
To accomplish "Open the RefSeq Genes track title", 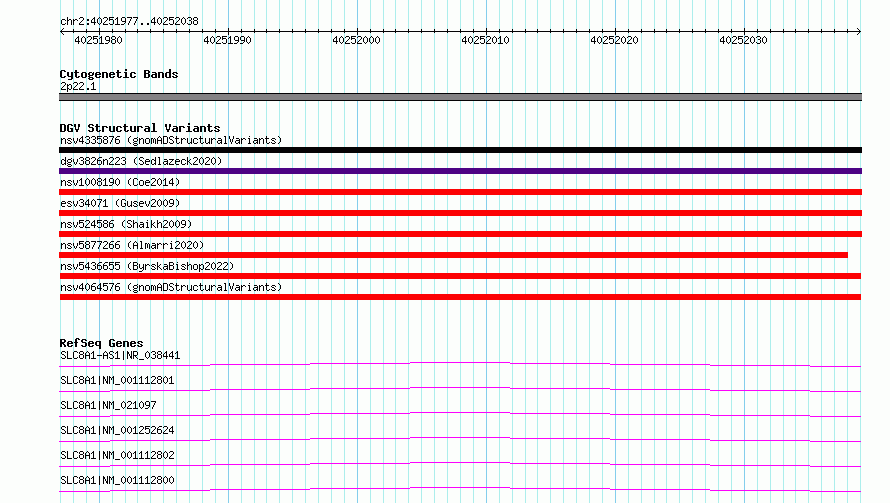I will tap(101, 343).
